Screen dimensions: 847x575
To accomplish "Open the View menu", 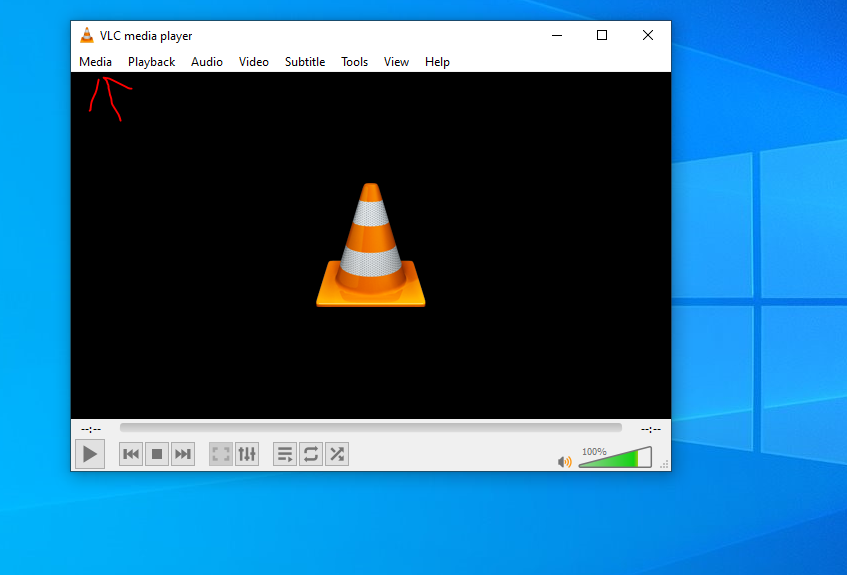I will [x=396, y=62].
